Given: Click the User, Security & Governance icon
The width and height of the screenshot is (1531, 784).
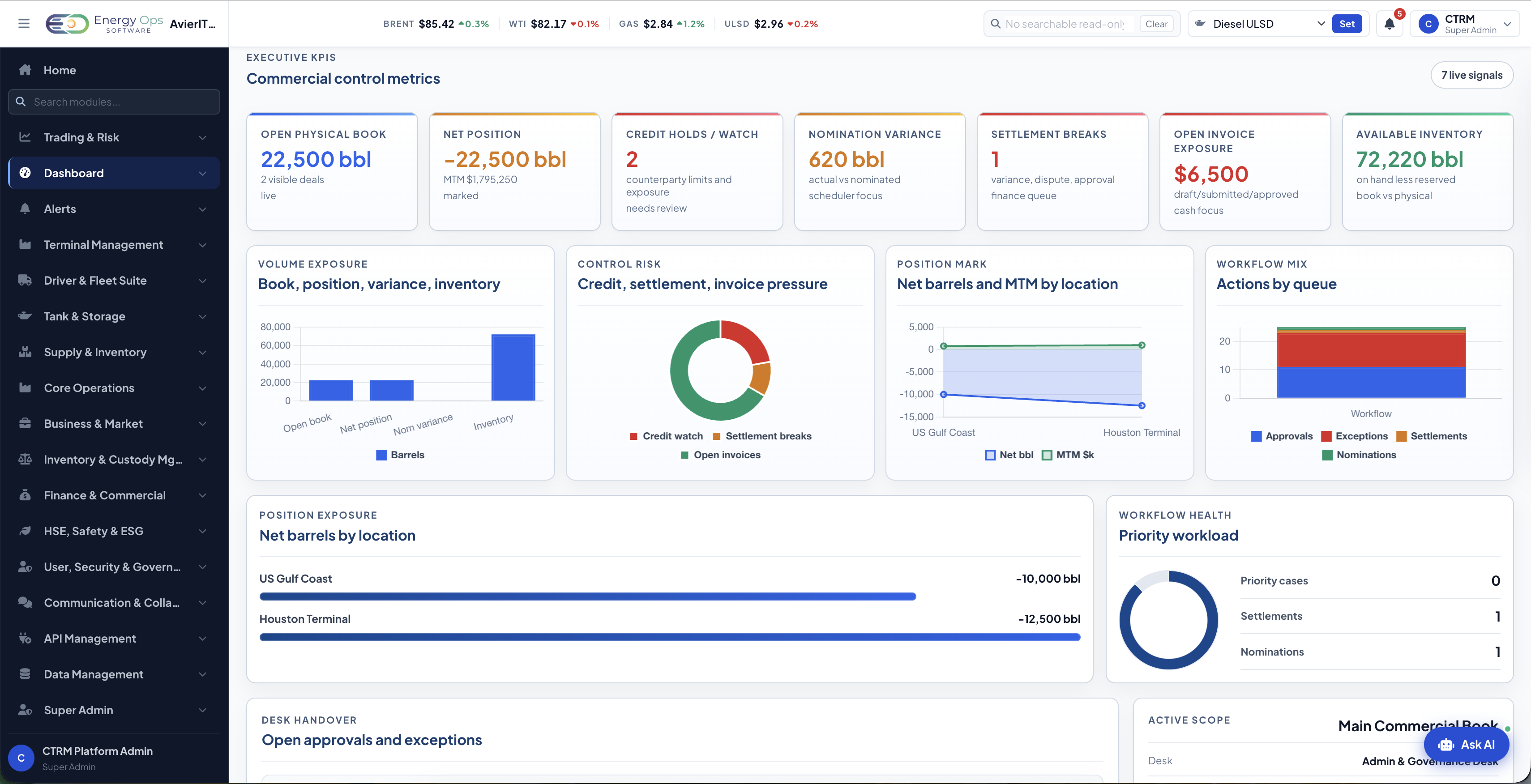Looking at the screenshot, I should click(25, 567).
